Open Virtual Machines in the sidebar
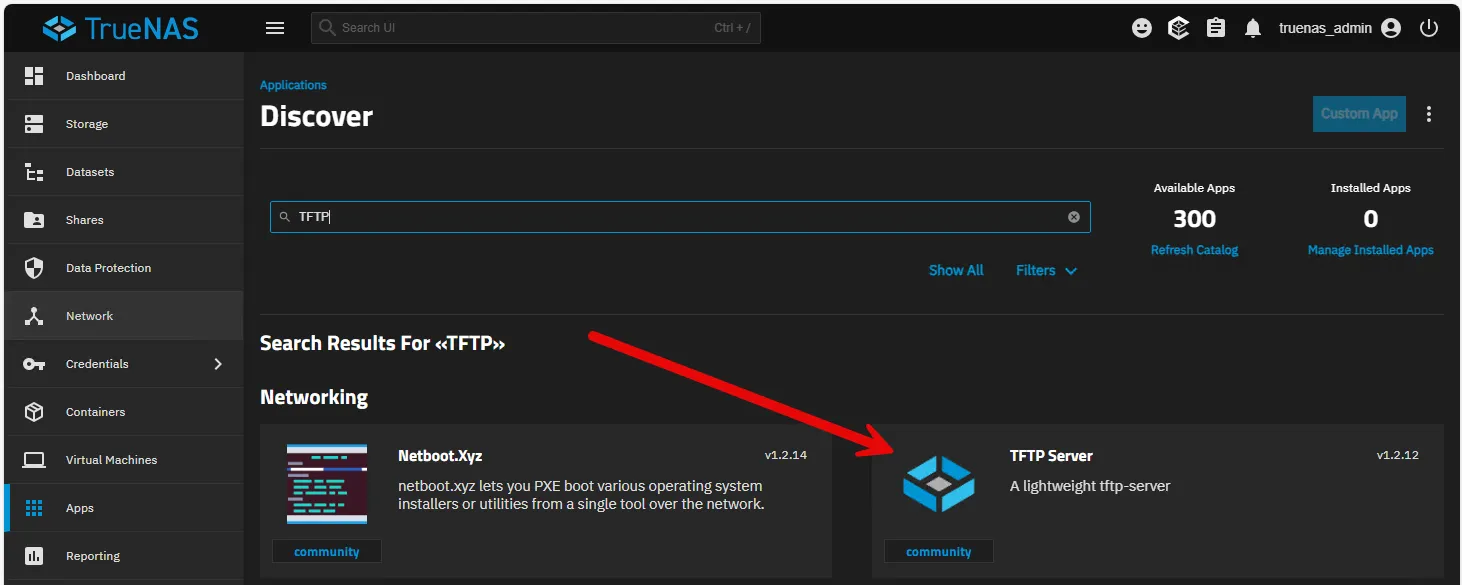Image resolution: width=1462 pixels, height=585 pixels. [111, 460]
